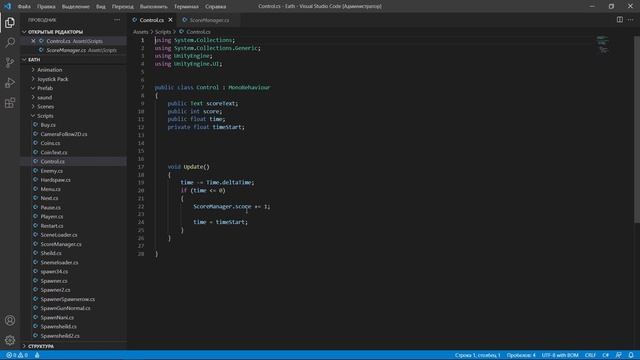Click the VS Code logo icon
Screen dimensions: 640x360
[8, 6]
